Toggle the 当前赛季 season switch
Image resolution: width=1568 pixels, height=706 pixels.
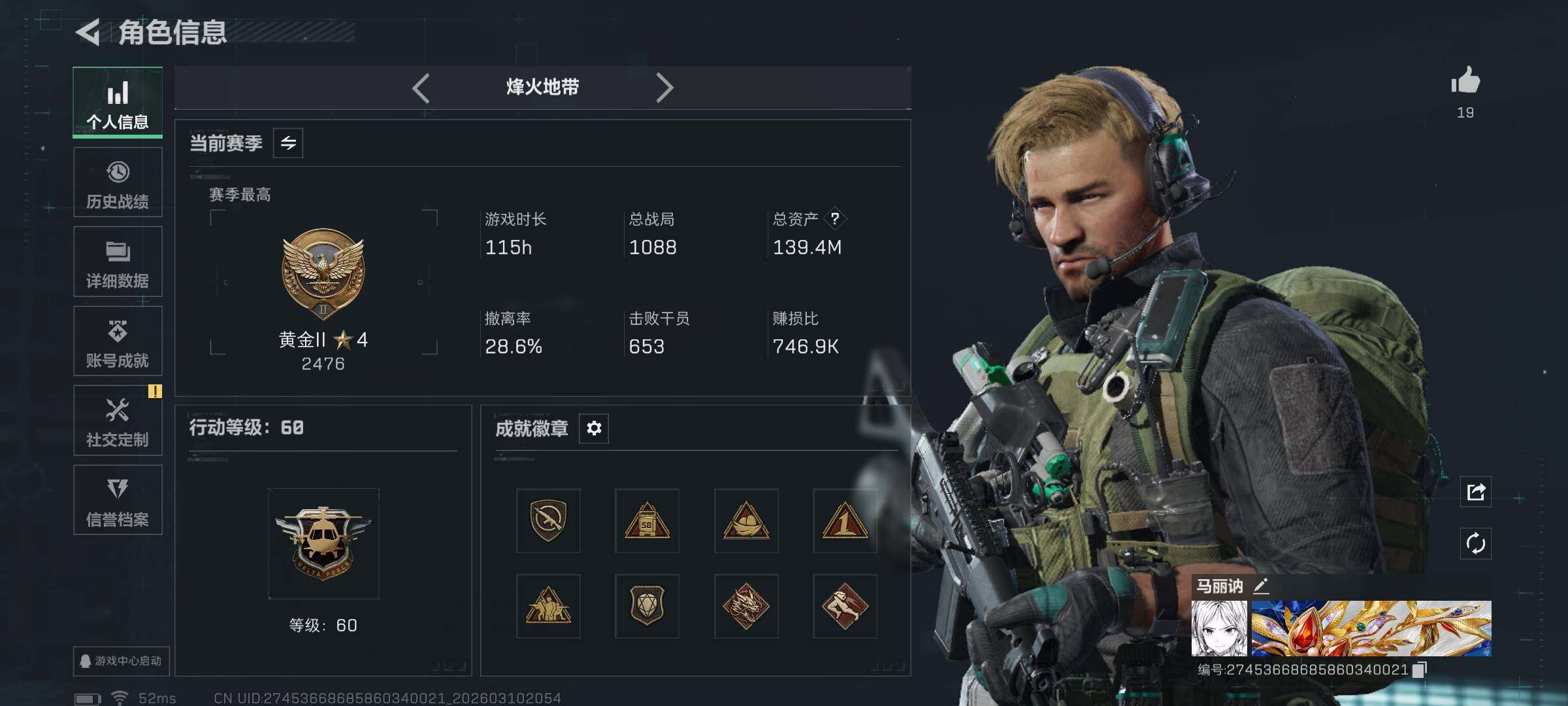click(288, 143)
